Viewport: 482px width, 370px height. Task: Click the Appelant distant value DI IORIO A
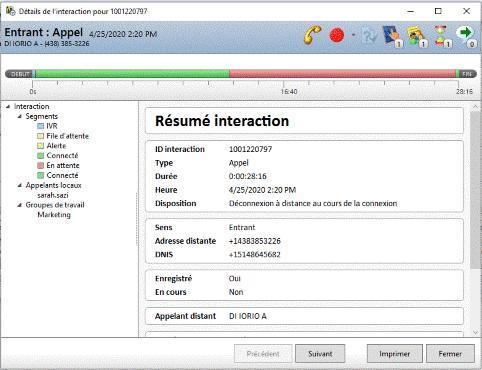248,316
